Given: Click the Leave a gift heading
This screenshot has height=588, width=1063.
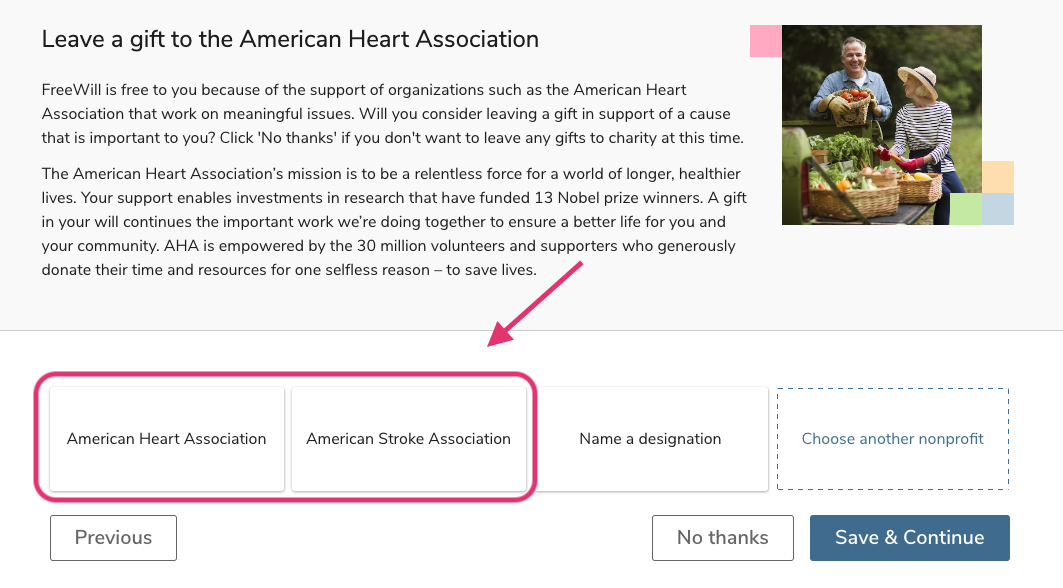Looking at the screenshot, I should click(x=290, y=40).
